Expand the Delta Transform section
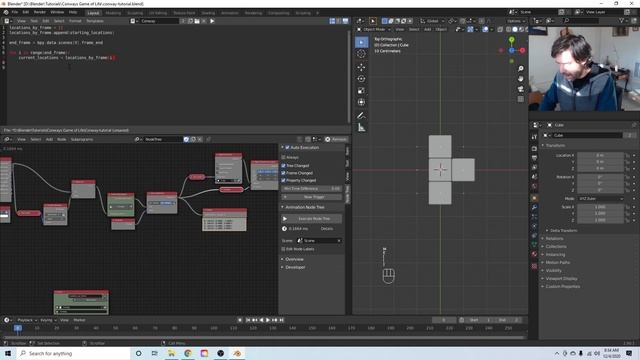The height and width of the screenshot is (360, 640). pos(563,231)
